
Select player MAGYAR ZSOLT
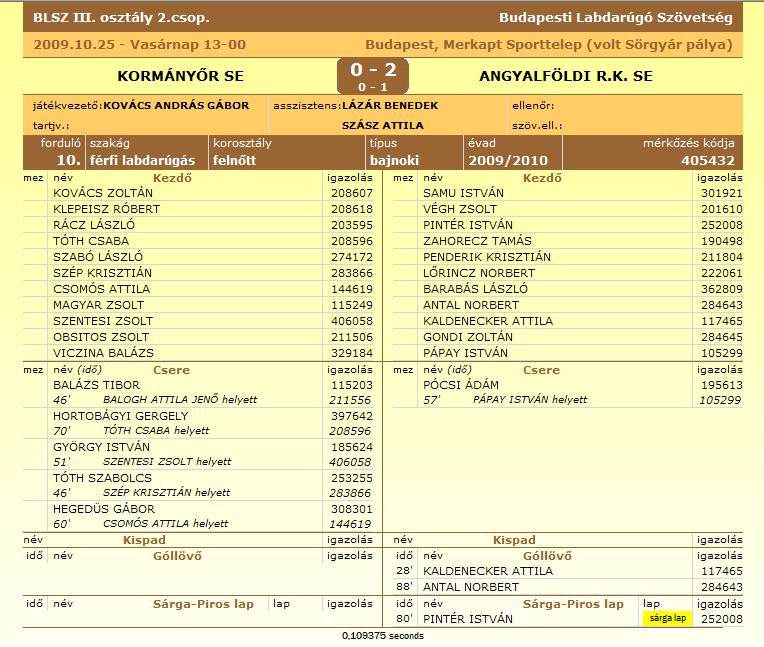tap(98, 305)
